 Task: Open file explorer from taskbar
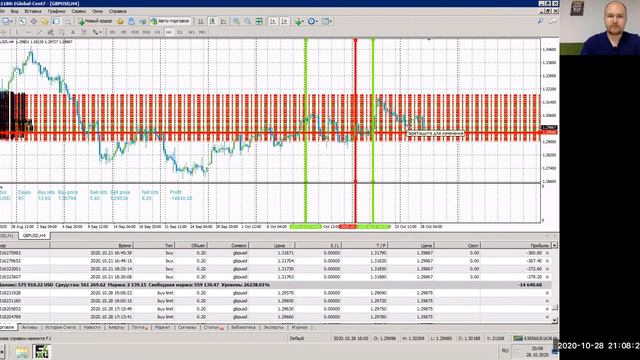click(x=22, y=352)
